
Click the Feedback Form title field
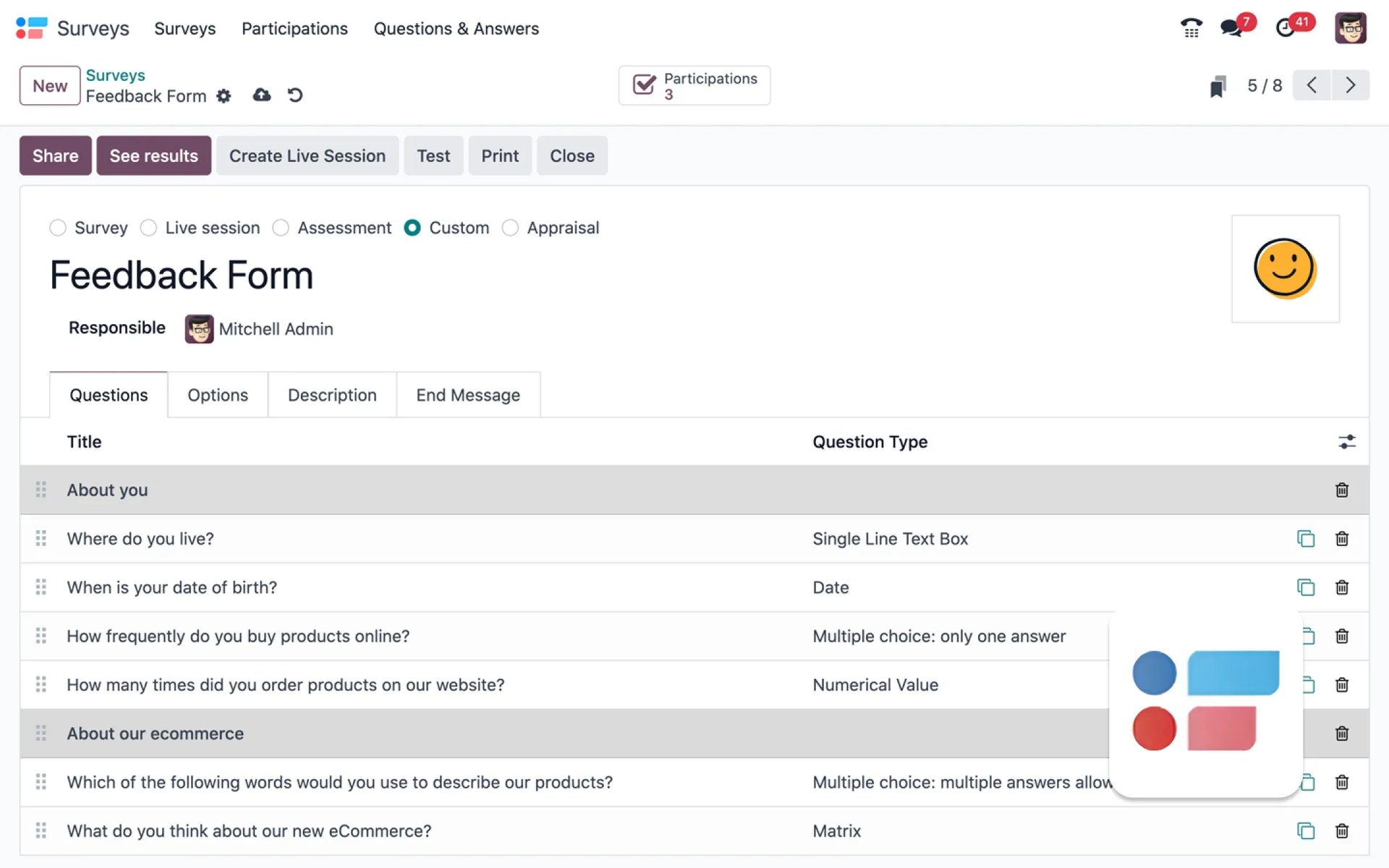pos(182,276)
